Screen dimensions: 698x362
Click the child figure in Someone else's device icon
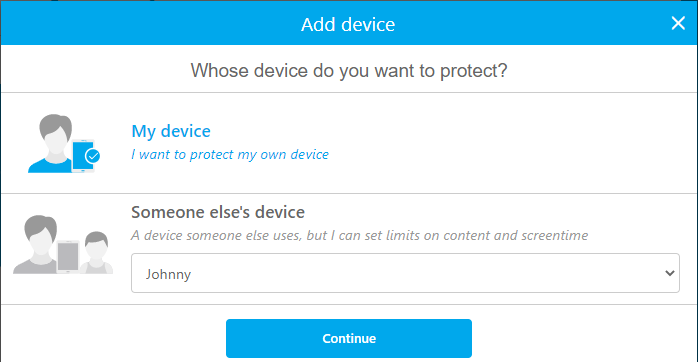[x=97, y=252]
